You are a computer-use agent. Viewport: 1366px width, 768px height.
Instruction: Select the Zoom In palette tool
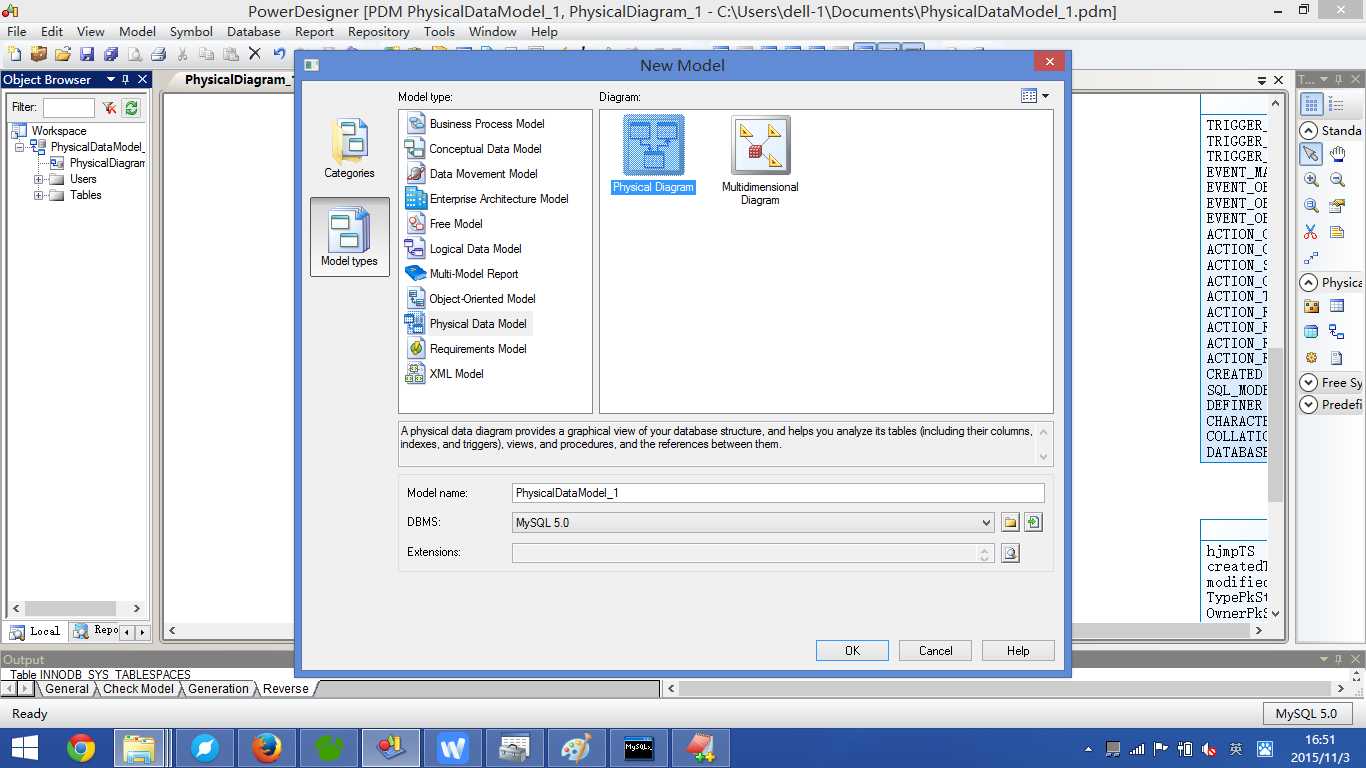pyautogui.click(x=1311, y=180)
